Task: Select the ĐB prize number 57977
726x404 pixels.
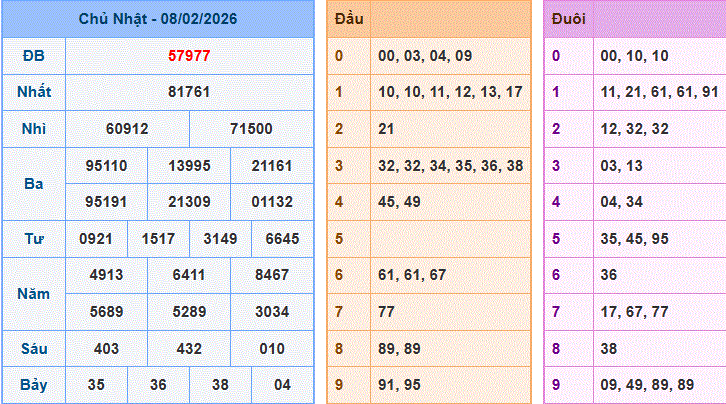Action: coord(189,56)
